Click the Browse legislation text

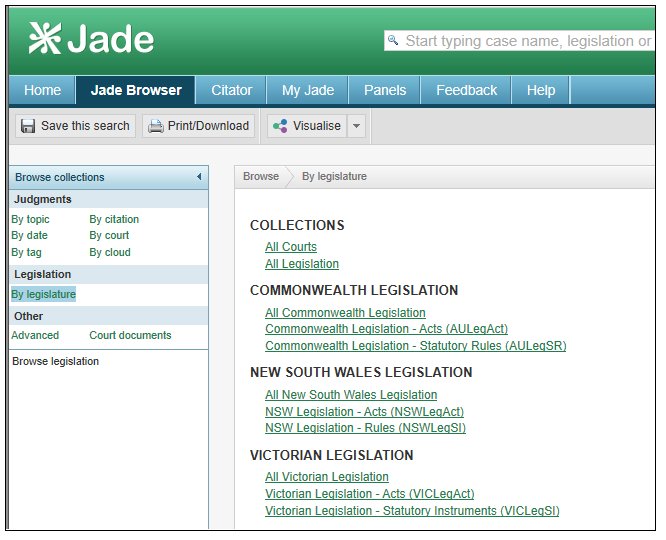[56, 362]
